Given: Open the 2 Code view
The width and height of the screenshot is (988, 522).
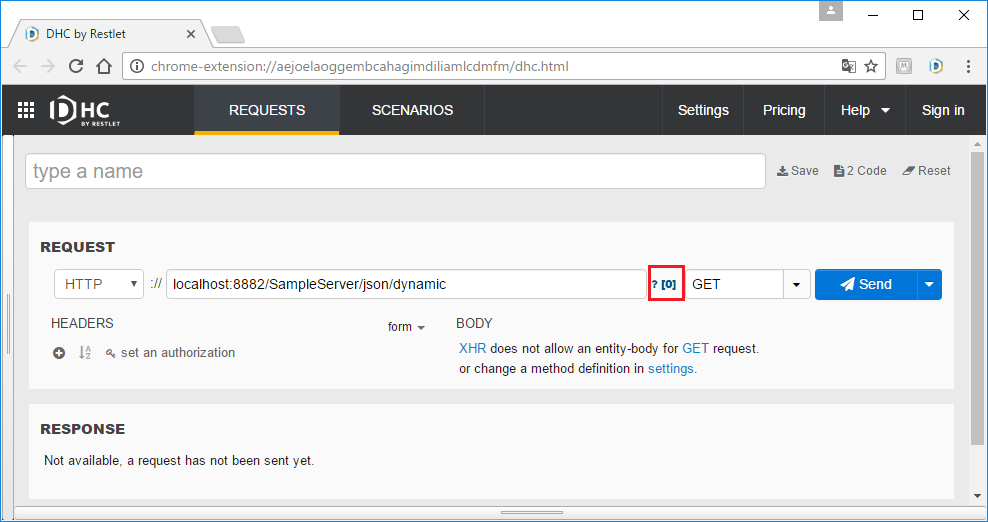Looking at the screenshot, I should pyautogui.click(x=859, y=171).
